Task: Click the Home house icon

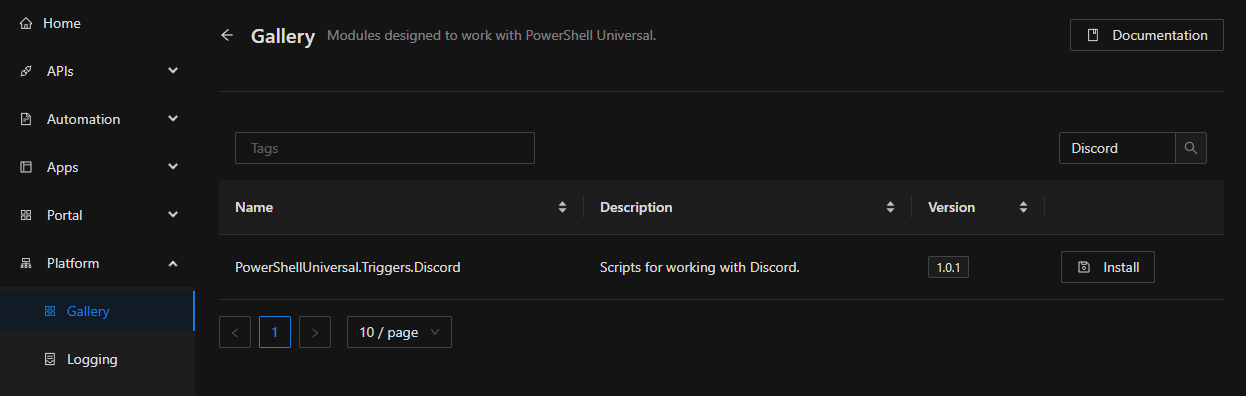Action: (26, 23)
